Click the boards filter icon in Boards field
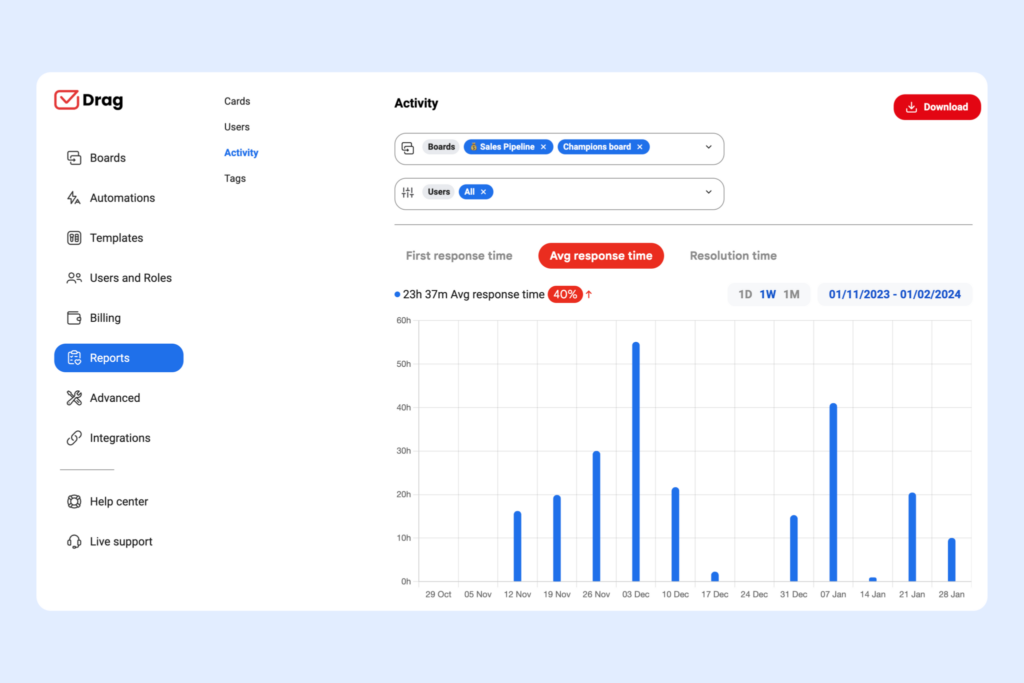The width and height of the screenshot is (1024, 683). click(x=408, y=148)
